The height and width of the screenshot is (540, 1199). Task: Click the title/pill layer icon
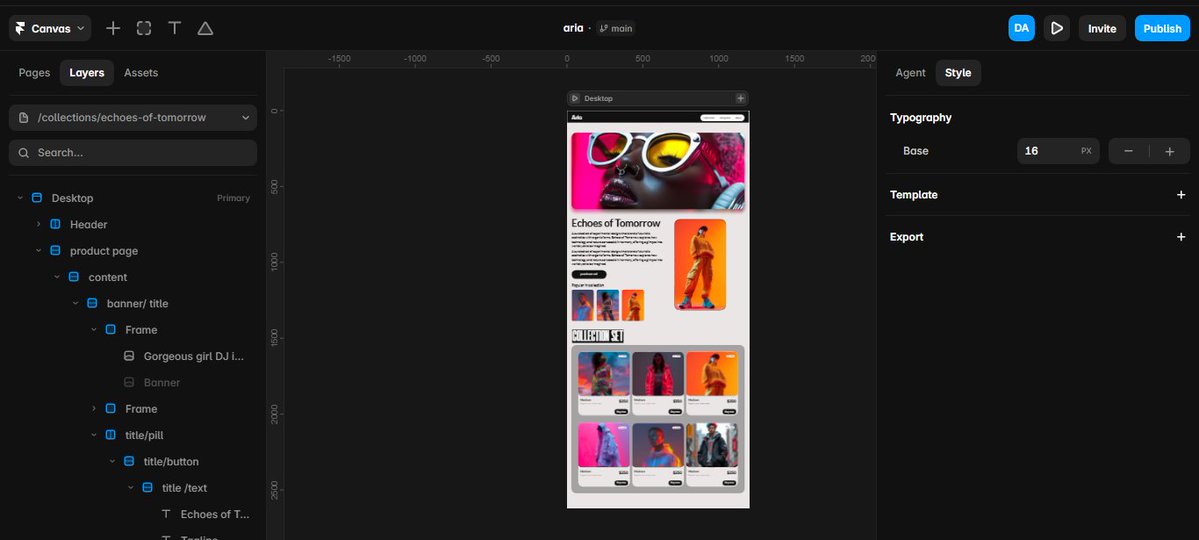click(x=111, y=435)
